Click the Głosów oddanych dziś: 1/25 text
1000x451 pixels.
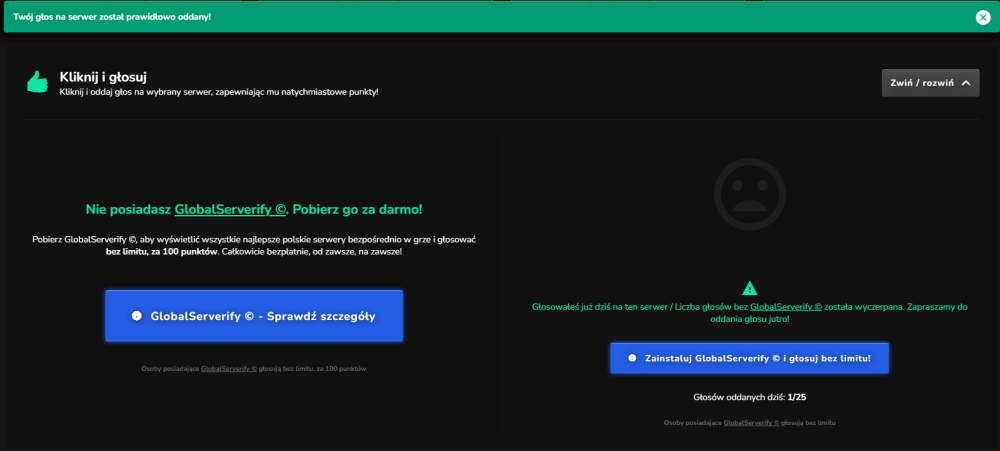(x=749, y=397)
